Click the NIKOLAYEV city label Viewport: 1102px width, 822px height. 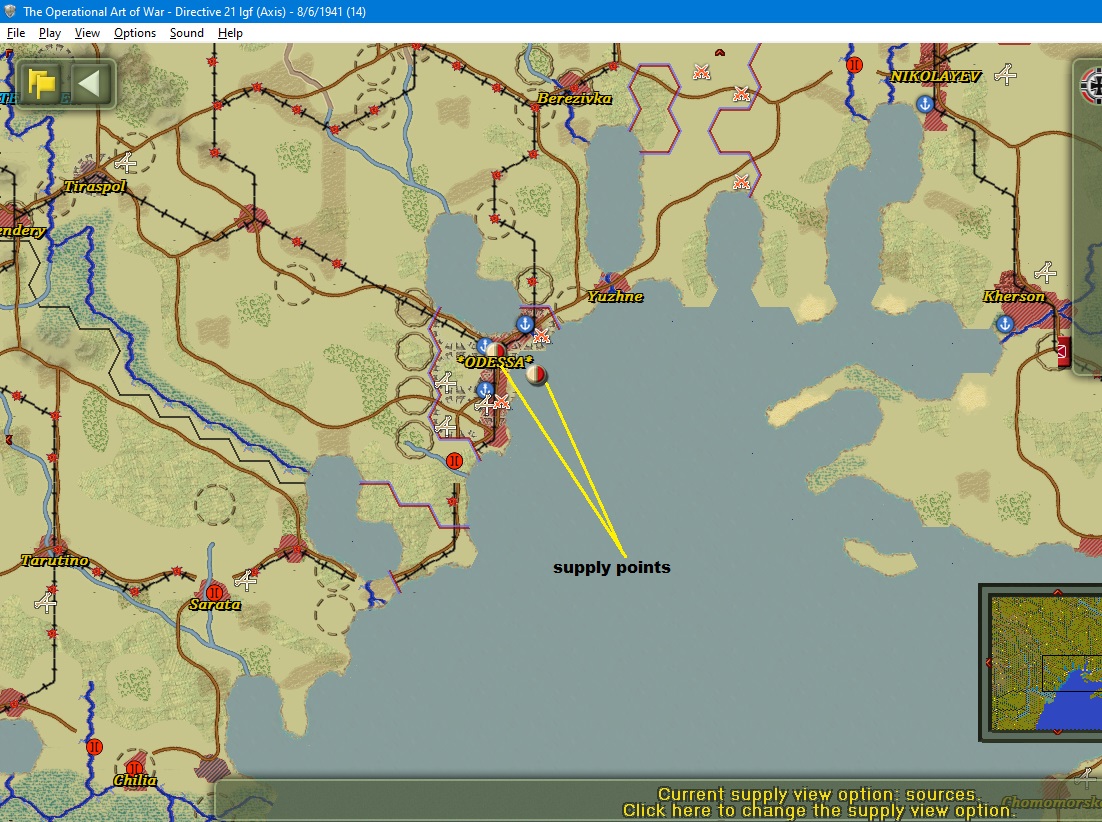pos(935,77)
